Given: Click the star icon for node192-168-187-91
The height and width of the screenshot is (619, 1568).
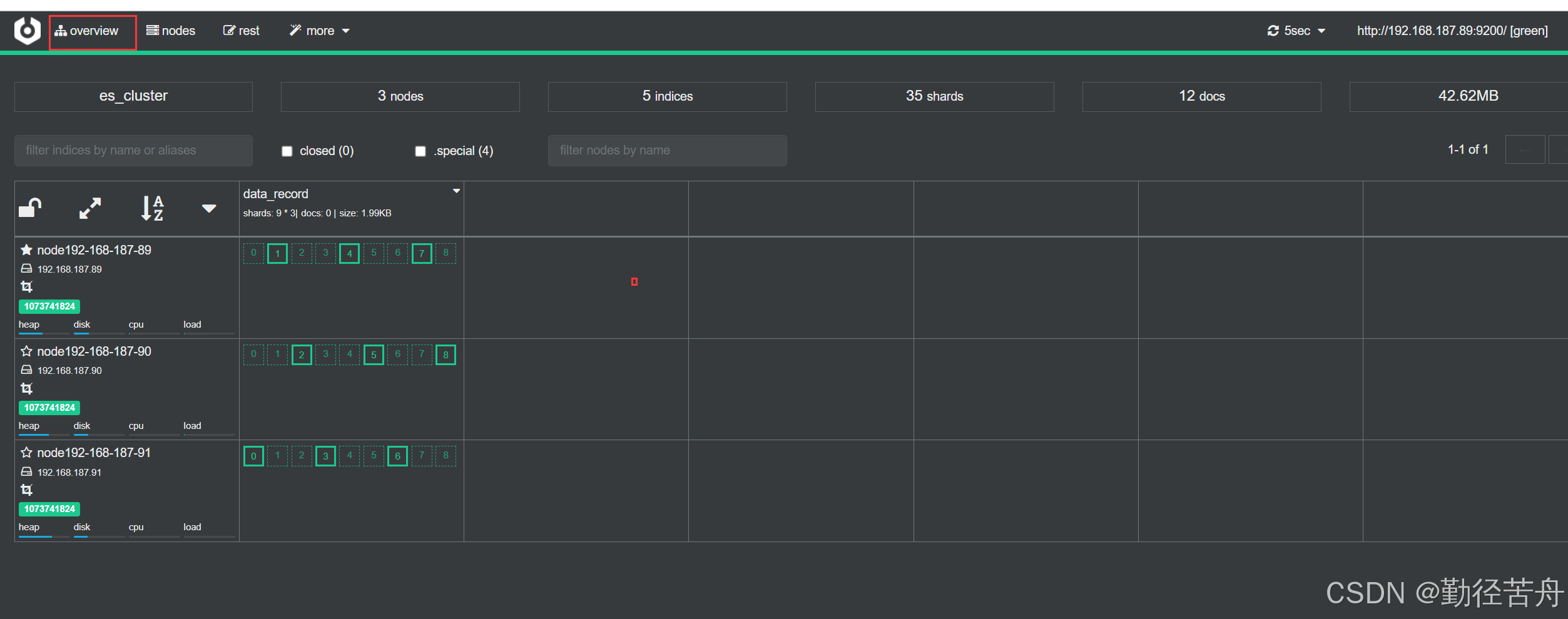Looking at the screenshot, I should tap(26, 453).
